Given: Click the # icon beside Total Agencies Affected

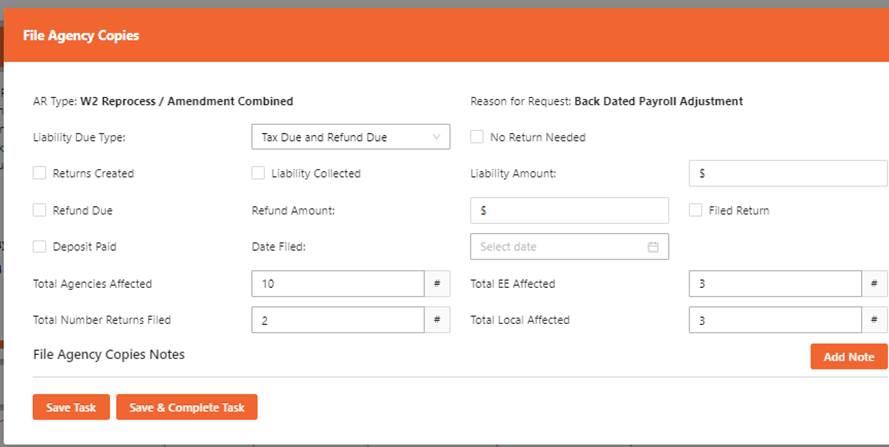Looking at the screenshot, I should 437,284.
